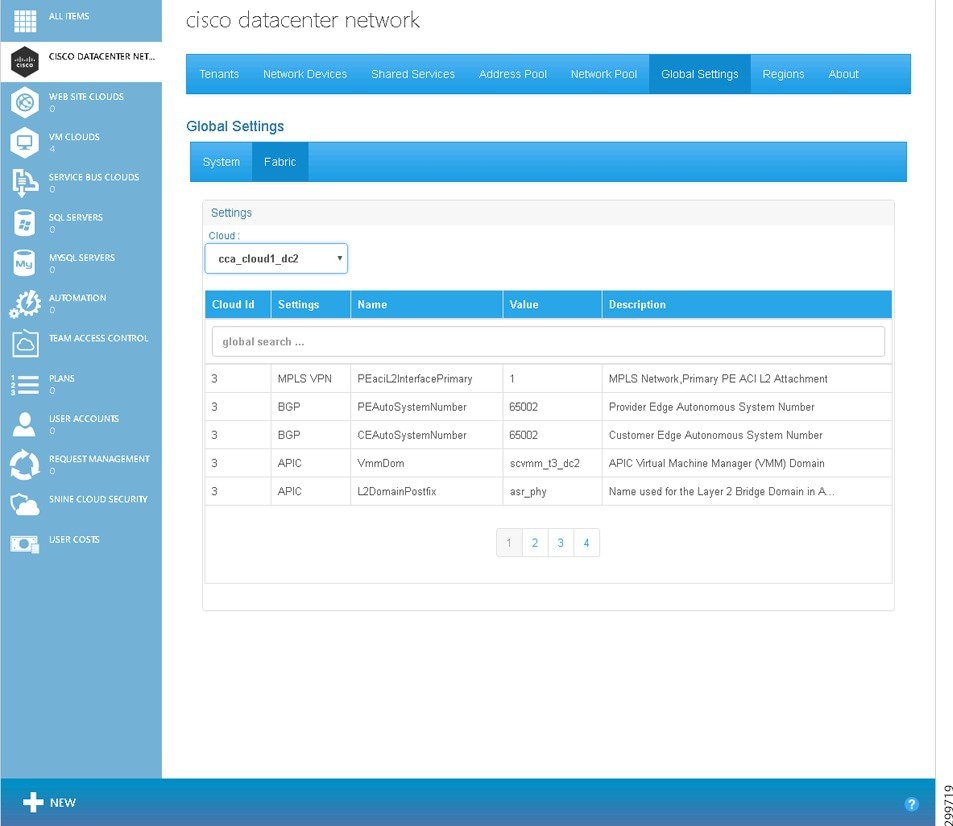Screen dimensions: 953x826
Task: Click the scvmm_t3_dc2 value cell
Action: [552, 463]
